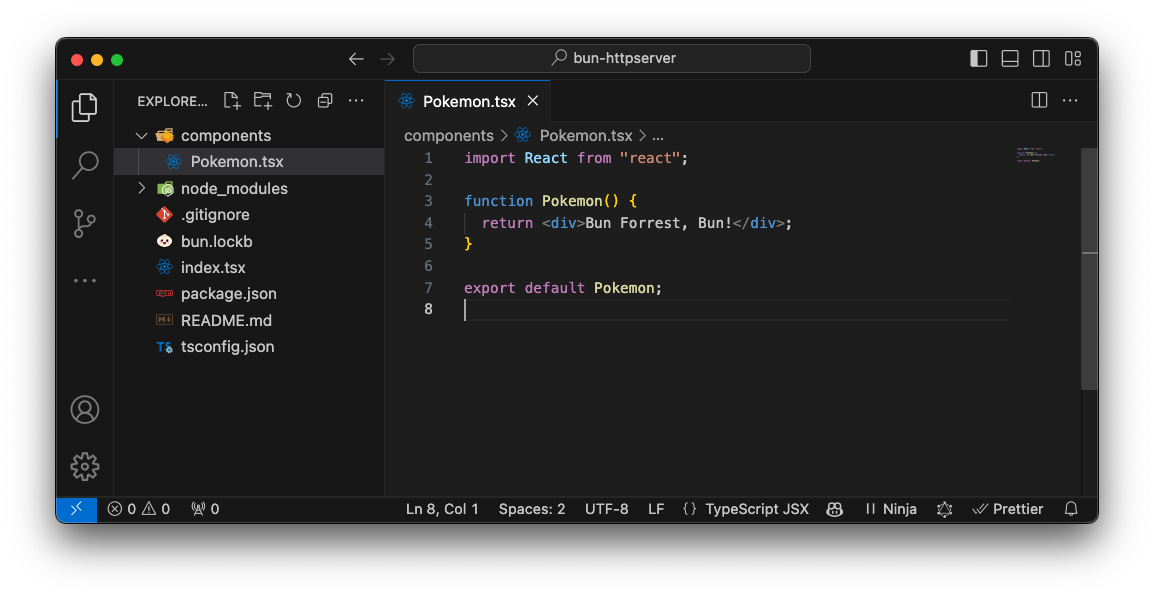Viewport: 1154px width, 597px height.
Task: Place cursor on import React line
Action: 576,158
